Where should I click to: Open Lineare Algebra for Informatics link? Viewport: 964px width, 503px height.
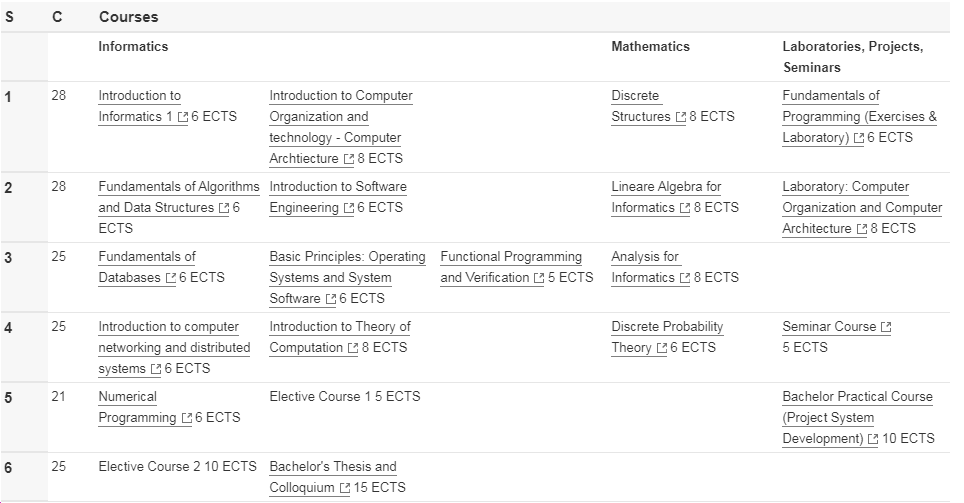[x=666, y=187]
